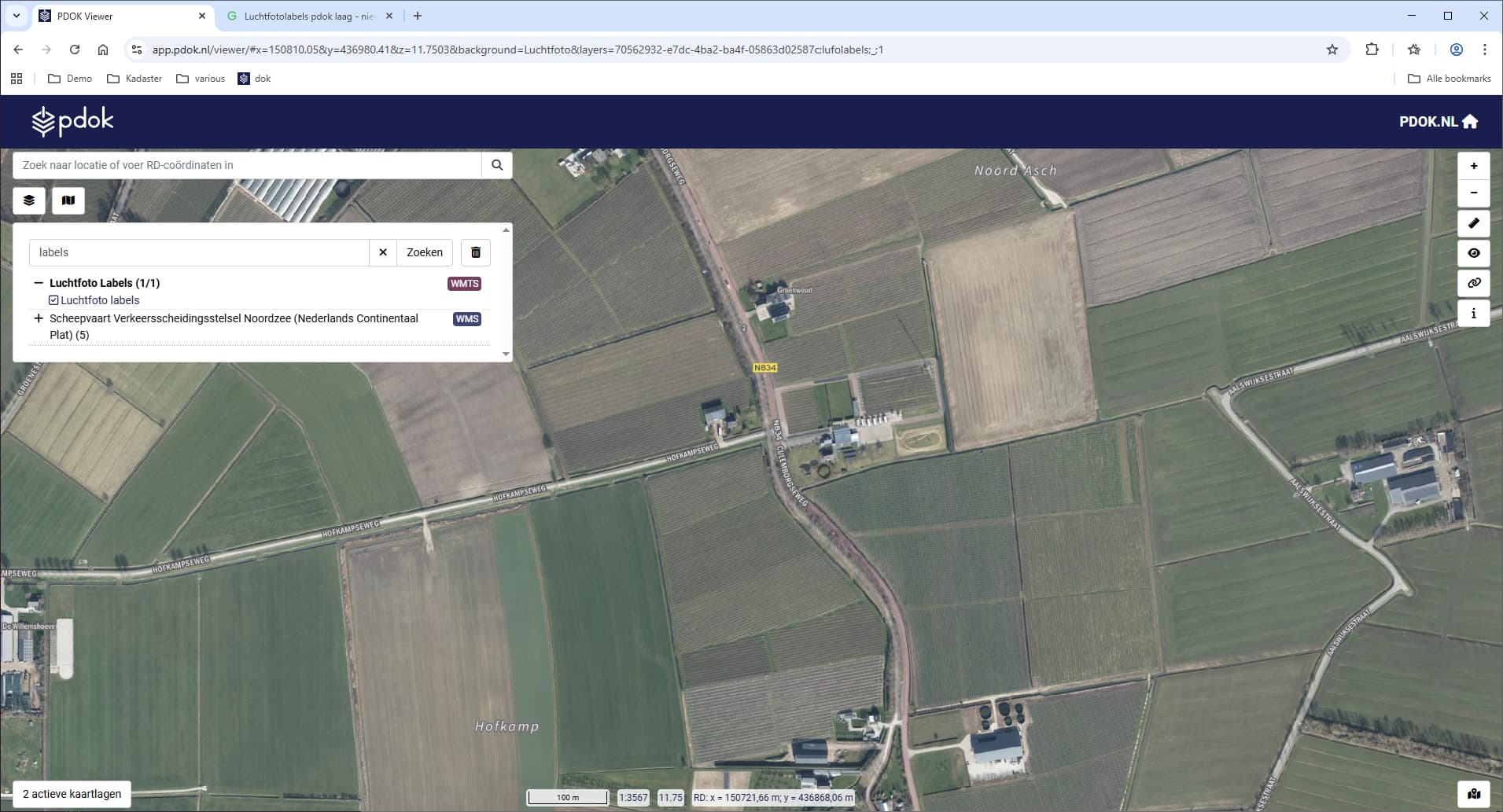This screenshot has height=812, width=1503.
Task: Delete layers with the trash icon
Action: 476,252
